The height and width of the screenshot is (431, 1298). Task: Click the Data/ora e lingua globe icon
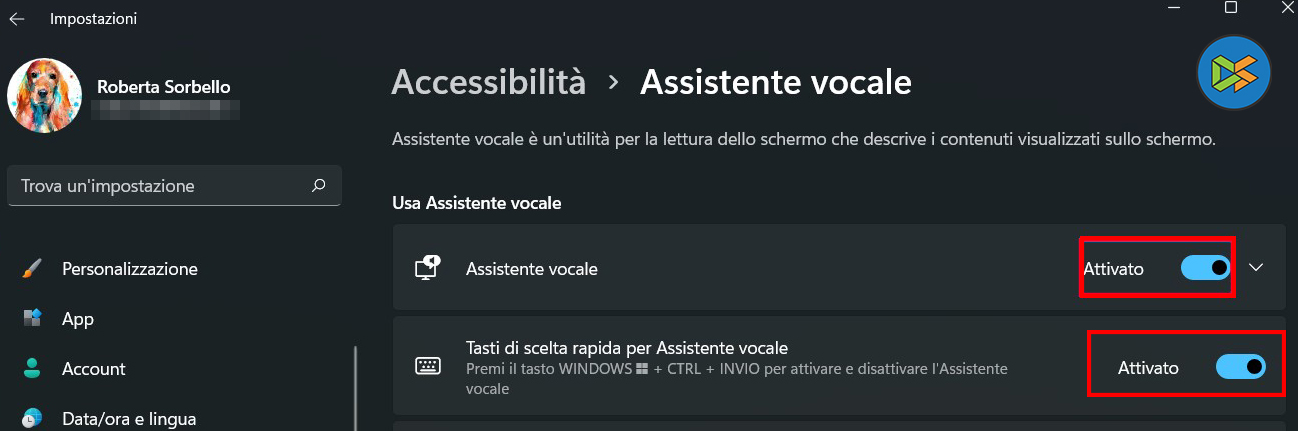(32, 418)
